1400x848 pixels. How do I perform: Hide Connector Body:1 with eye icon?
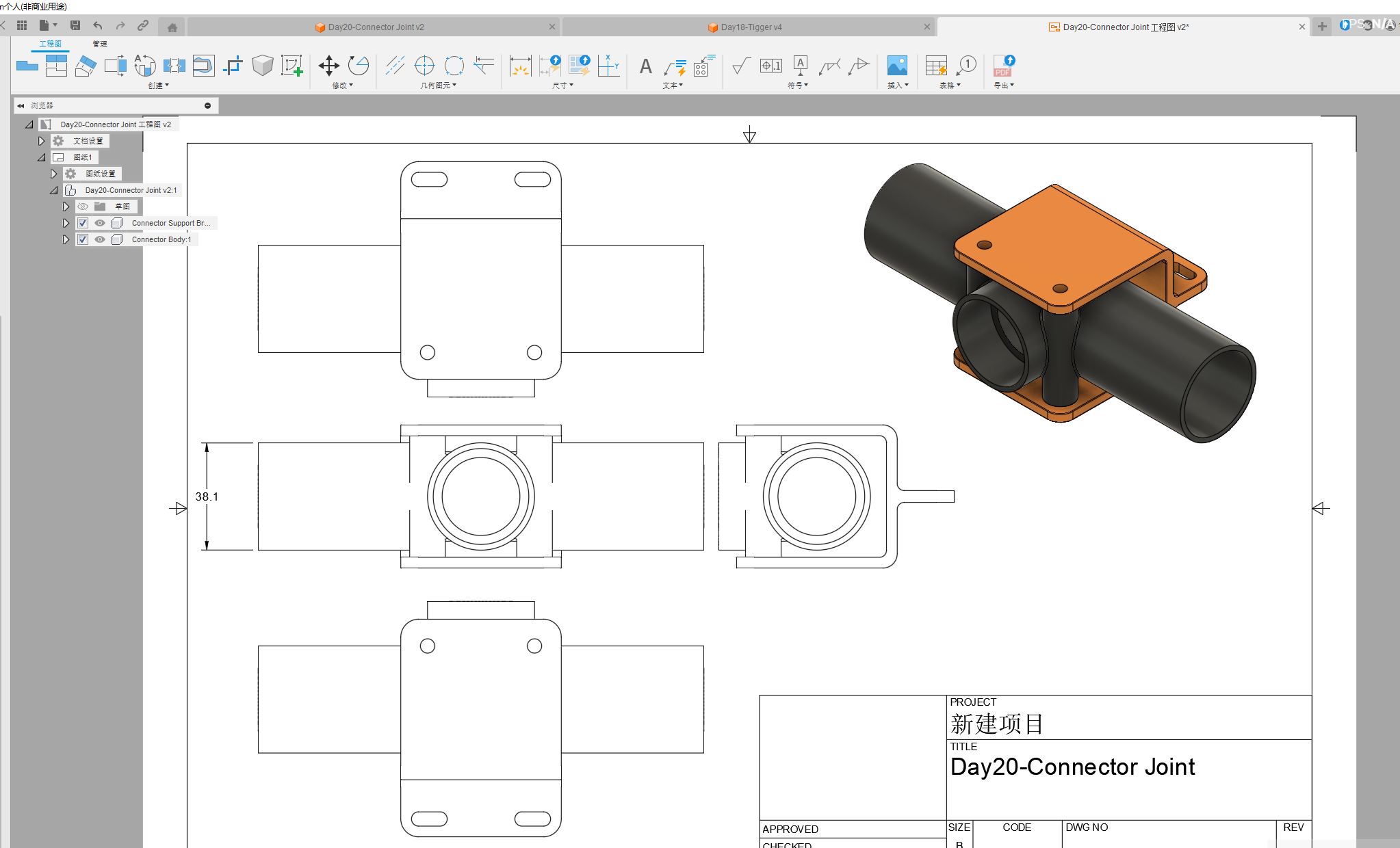pos(100,239)
